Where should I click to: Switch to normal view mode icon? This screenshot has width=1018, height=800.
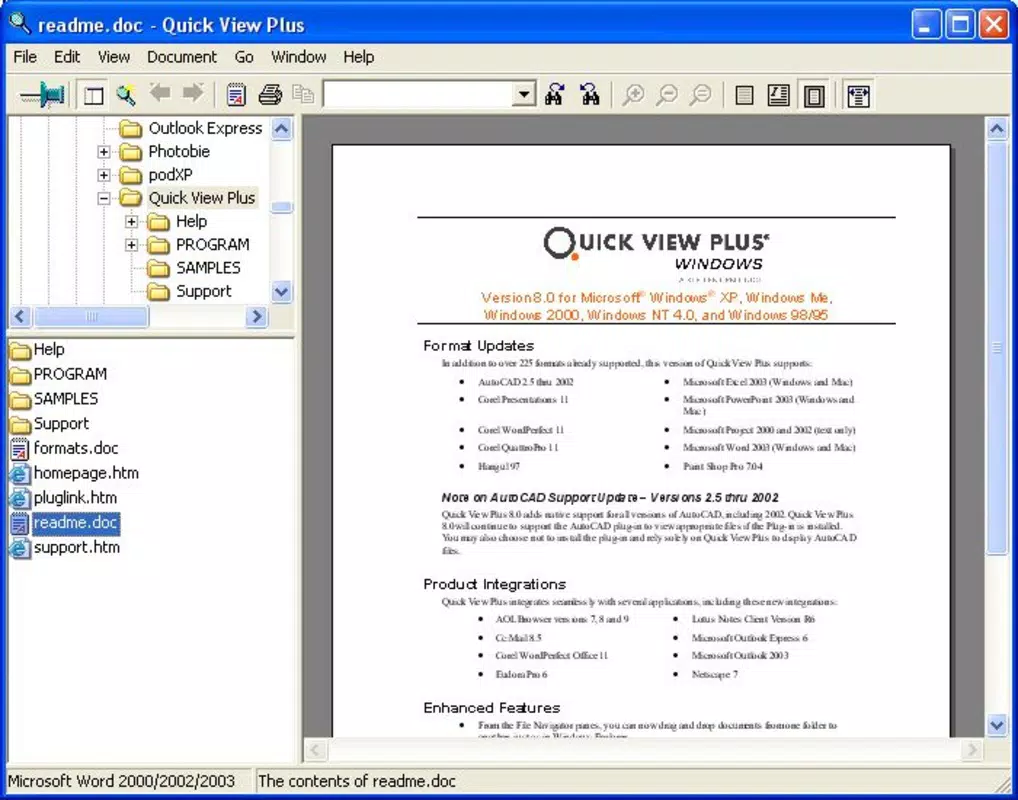pyautogui.click(x=778, y=95)
